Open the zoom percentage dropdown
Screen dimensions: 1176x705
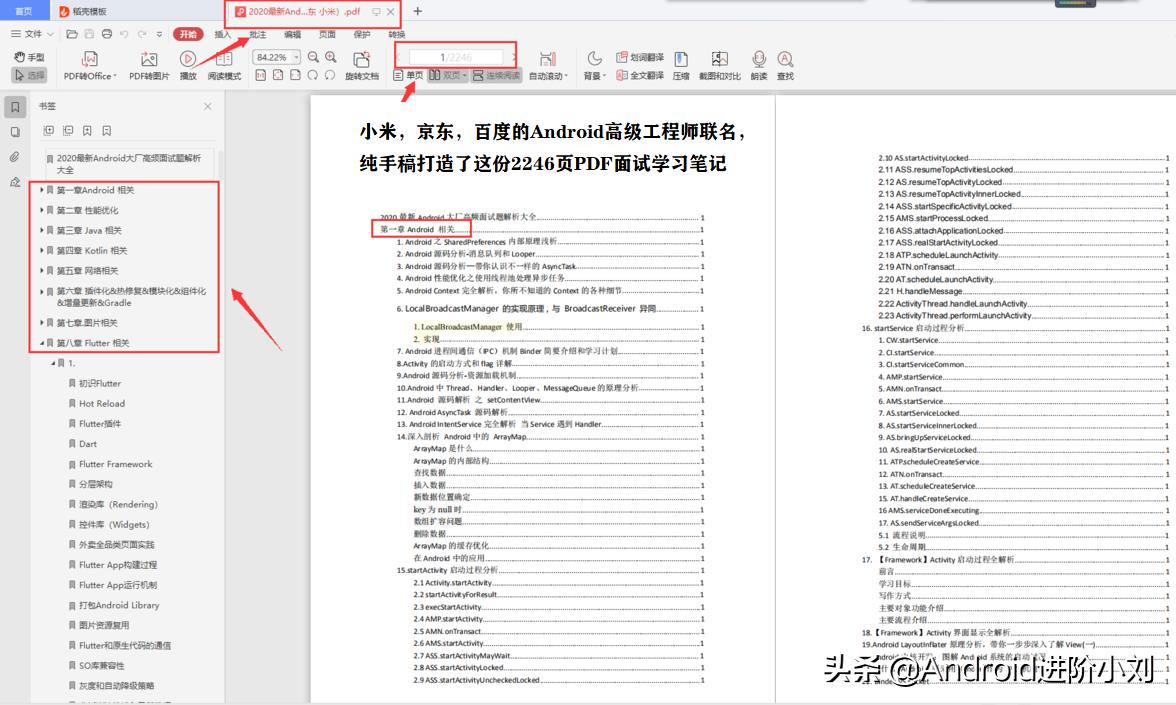(295, 56)
